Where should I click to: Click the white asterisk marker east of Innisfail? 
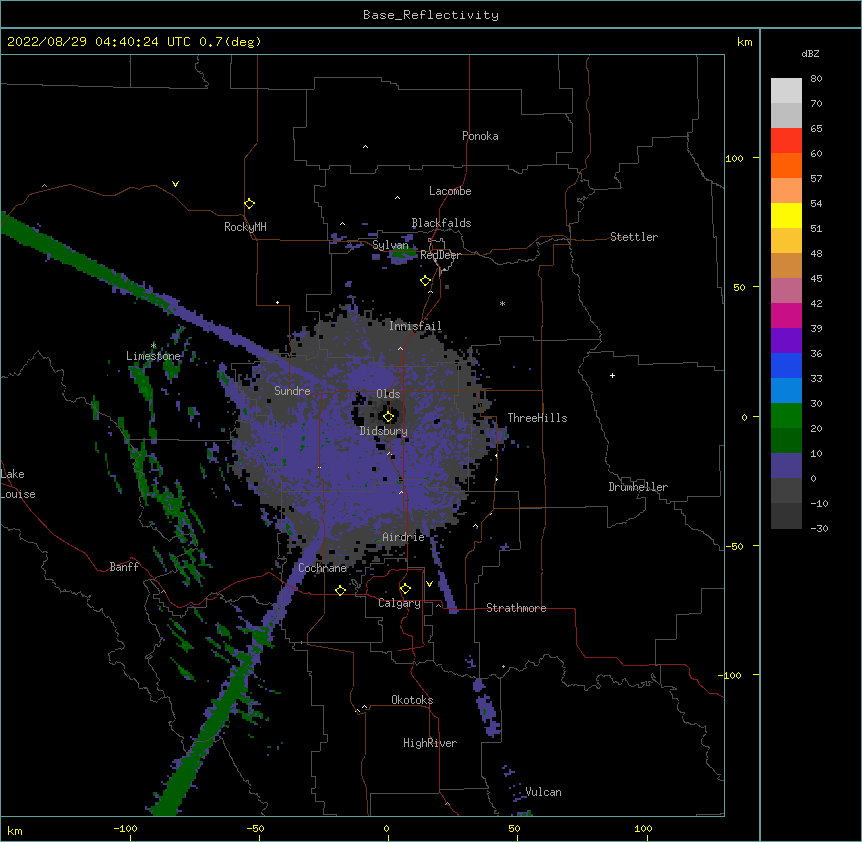(x=502, y=303)
